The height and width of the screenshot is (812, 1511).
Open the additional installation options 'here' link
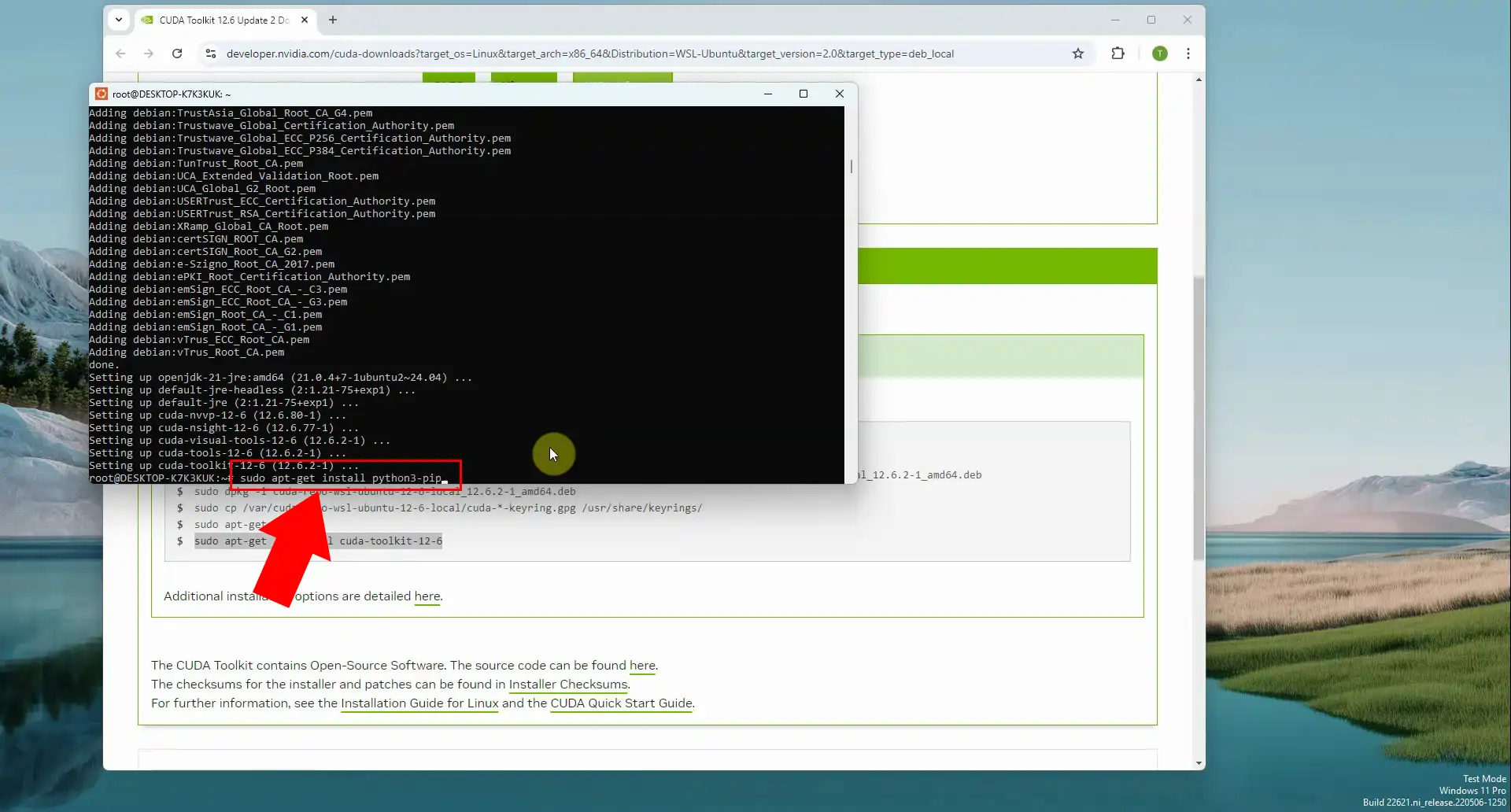(x=427, y=596)
